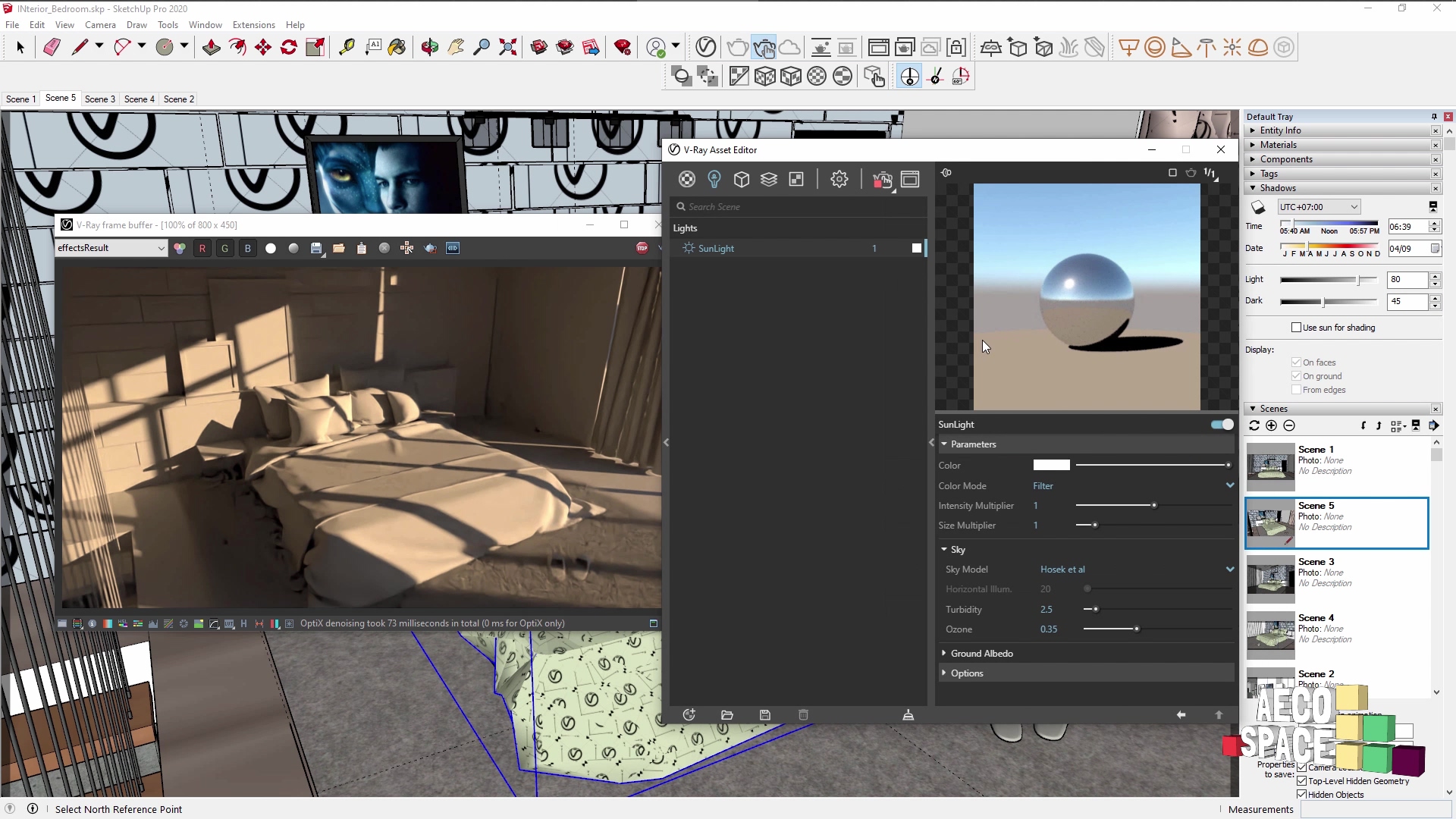The height and width of the screenshot is (819, 1456).
Task: Stop rendering in frame buffer
Action: pyautogui.click(x=642, y=248)
